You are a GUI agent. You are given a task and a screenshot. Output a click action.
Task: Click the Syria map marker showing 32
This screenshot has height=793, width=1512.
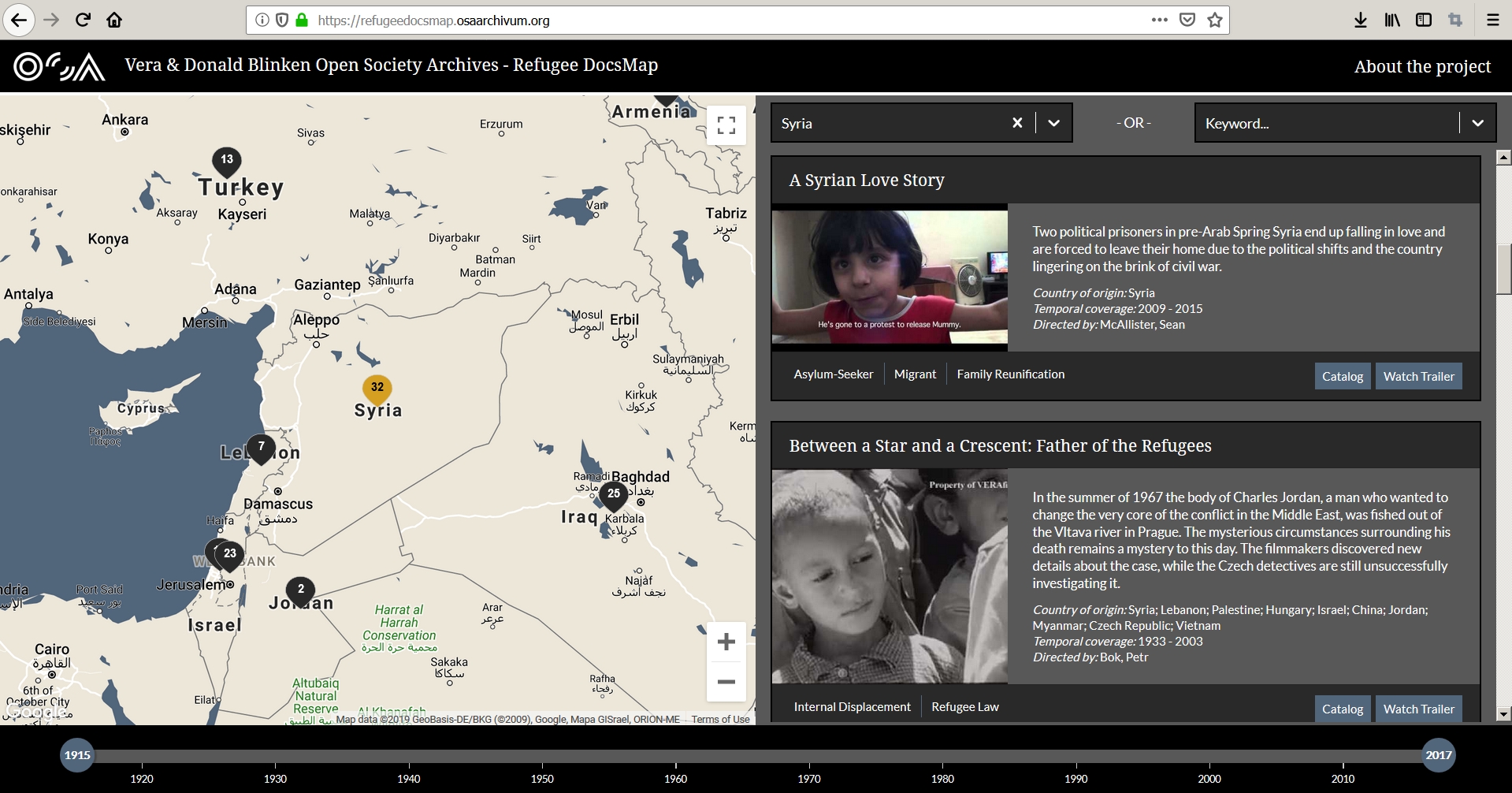(x=377, y=388)
